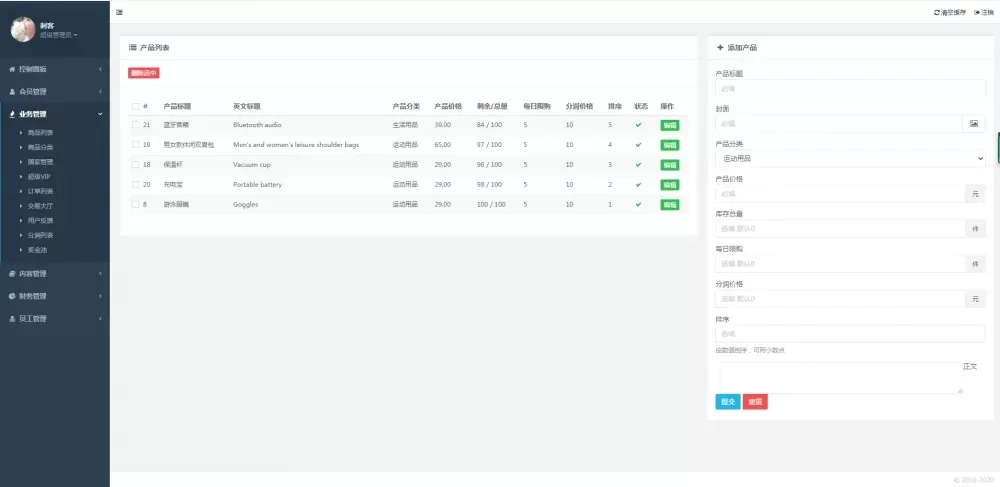
Task: Select the checkbox for Vacuum cup row
Action: pos(136,165)
